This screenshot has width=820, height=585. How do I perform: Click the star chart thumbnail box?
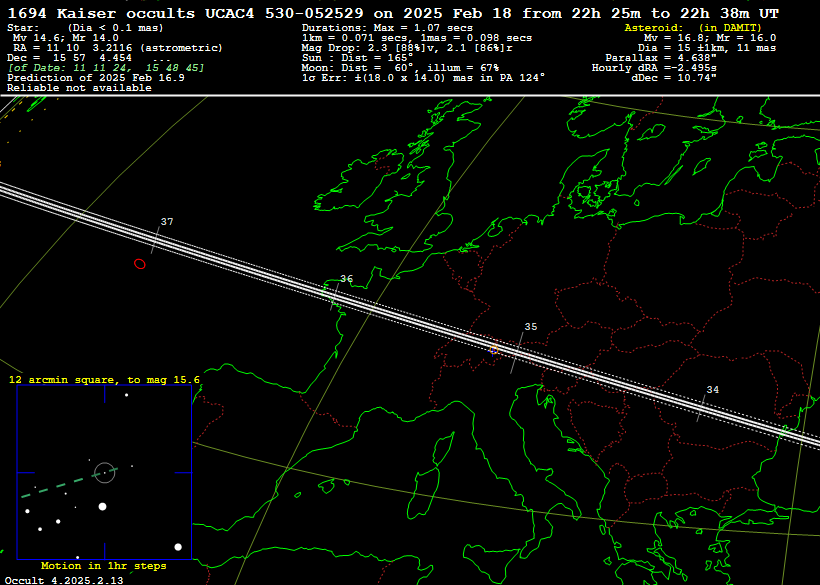point(105,473)
